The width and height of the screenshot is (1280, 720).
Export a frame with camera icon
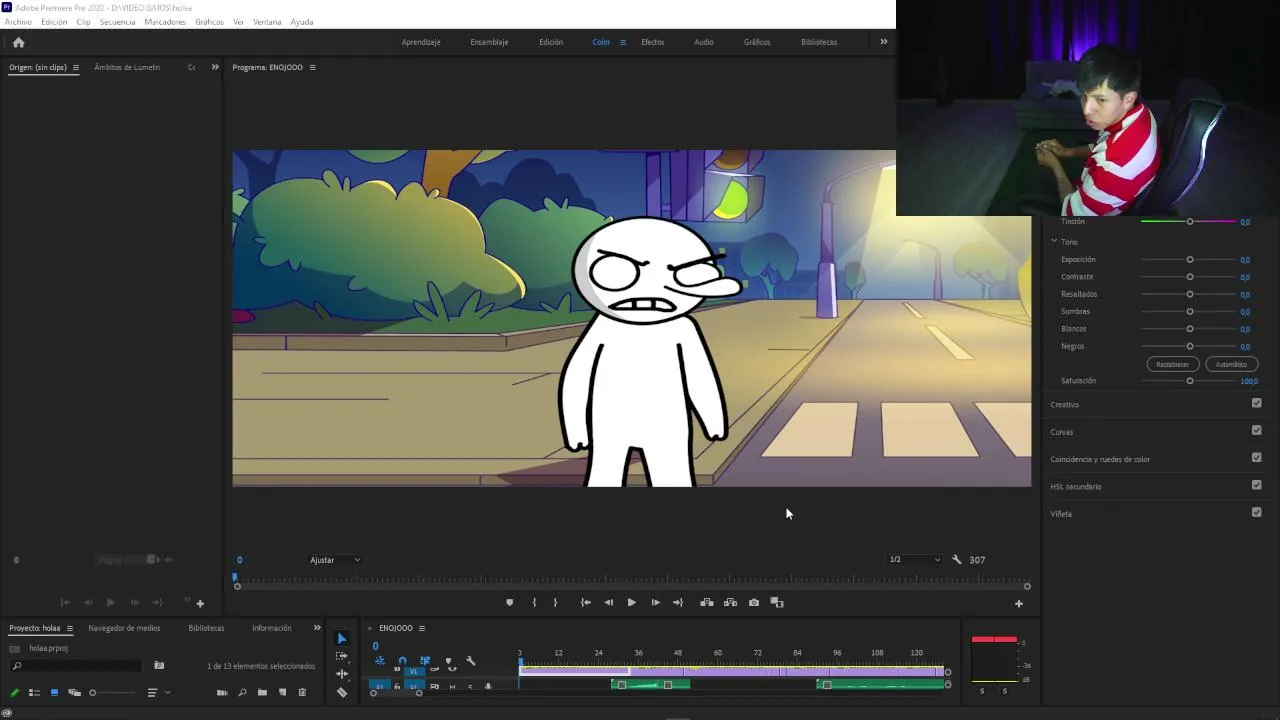click(754, 602)
